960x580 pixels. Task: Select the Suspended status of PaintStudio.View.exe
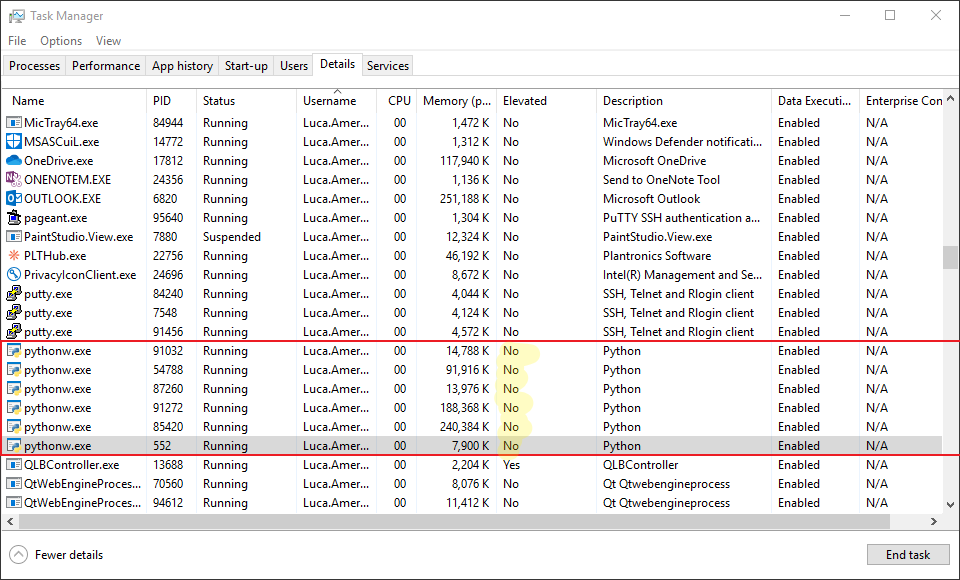coord(231,236)
